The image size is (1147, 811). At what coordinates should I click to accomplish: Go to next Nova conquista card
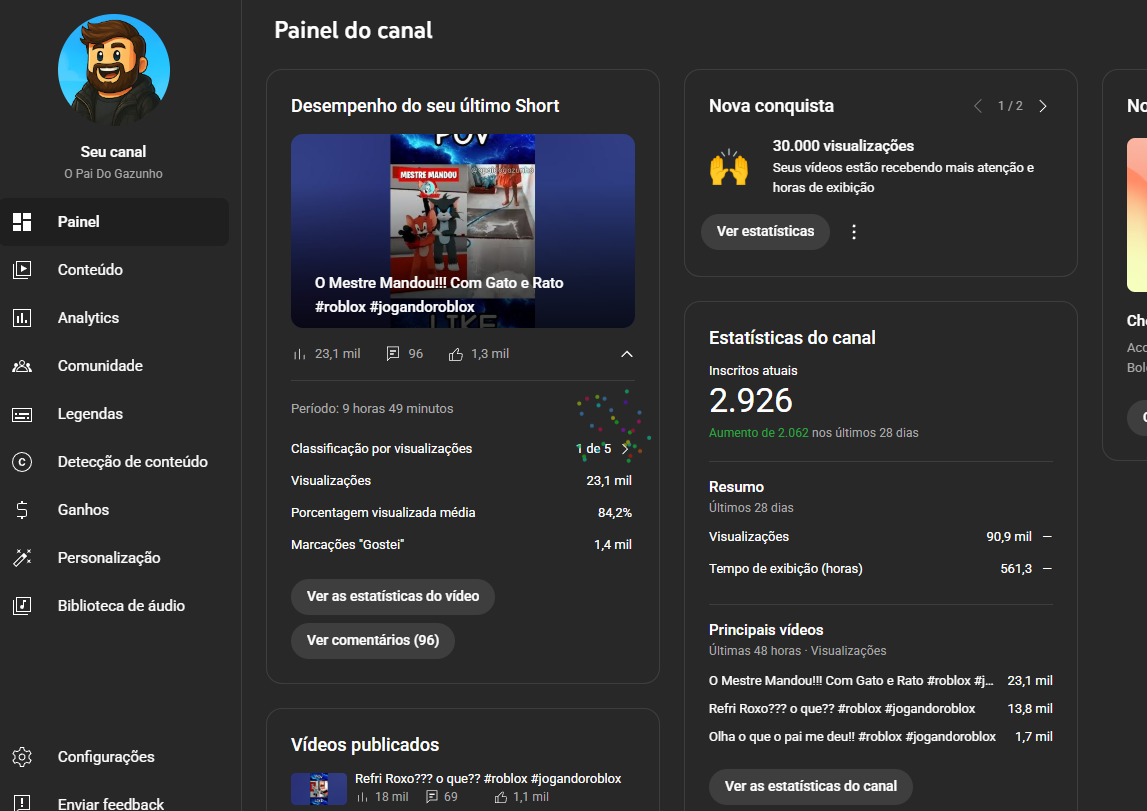click(1043, 106)
